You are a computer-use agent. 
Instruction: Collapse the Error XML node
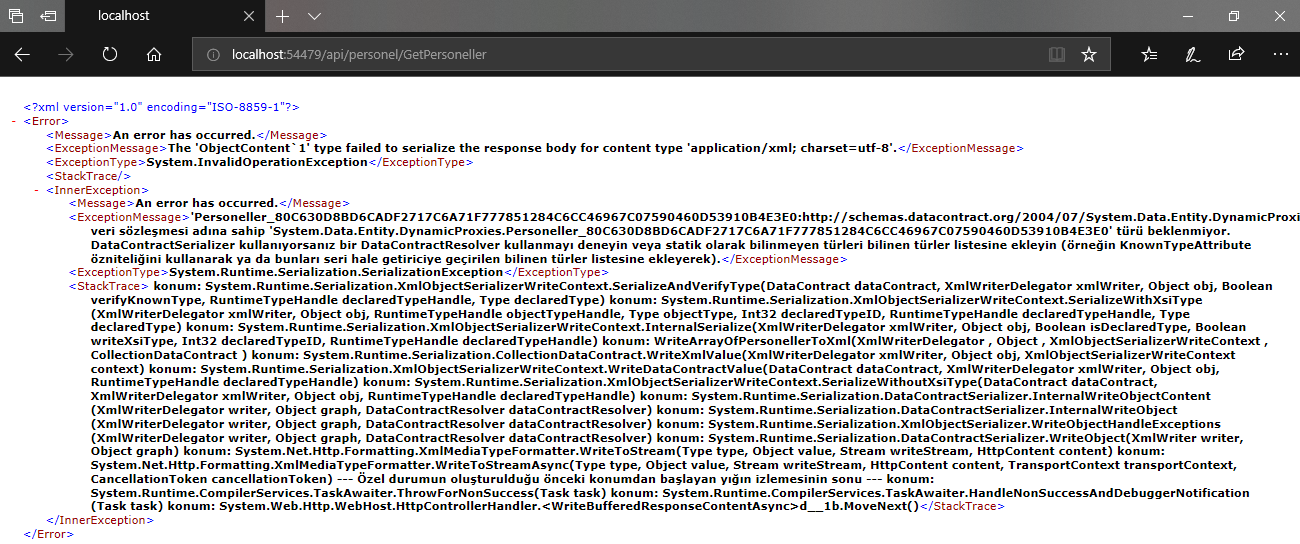13,121
